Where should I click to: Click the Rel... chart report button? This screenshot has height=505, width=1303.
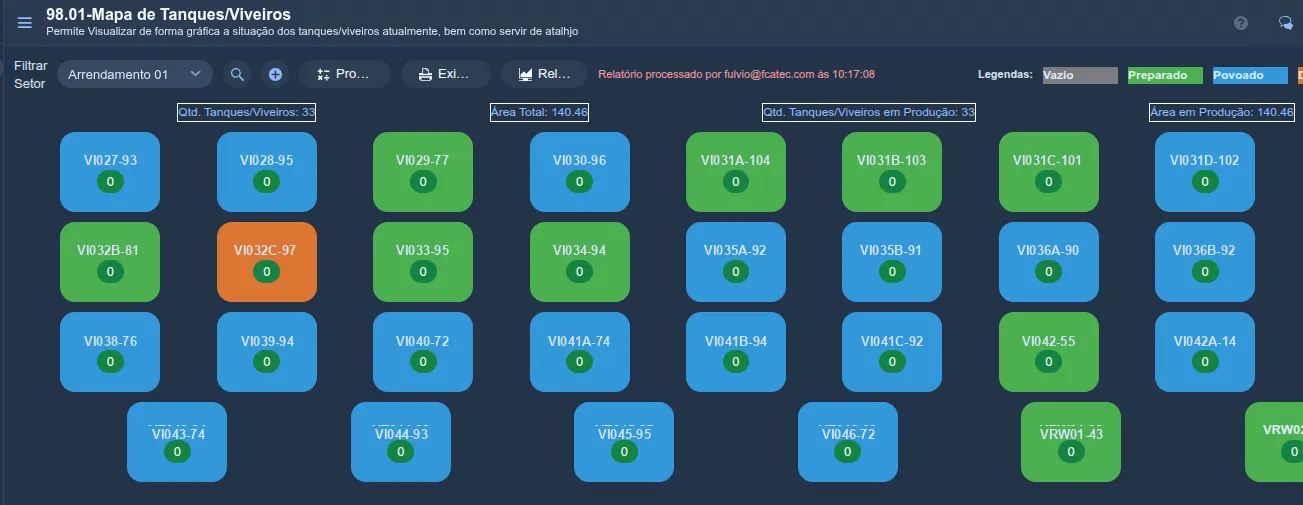544,74
